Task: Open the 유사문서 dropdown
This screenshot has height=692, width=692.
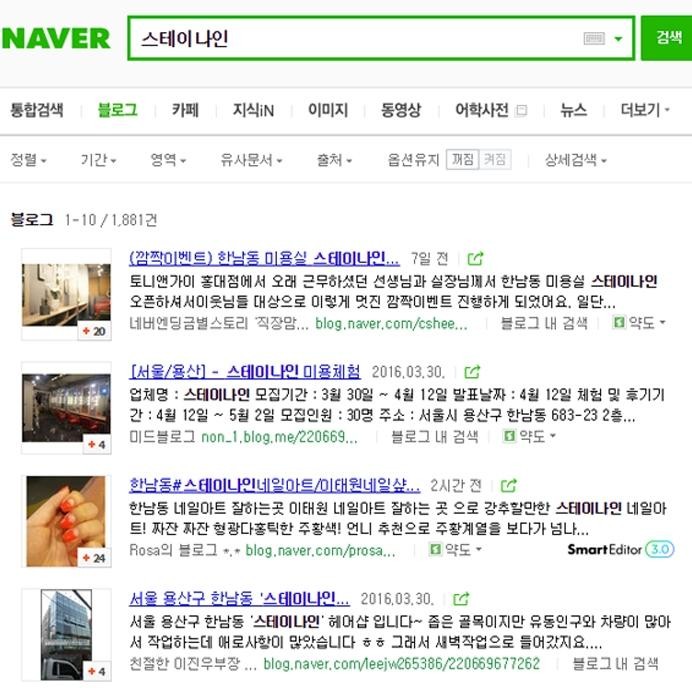Action: [x=251, y=160]
